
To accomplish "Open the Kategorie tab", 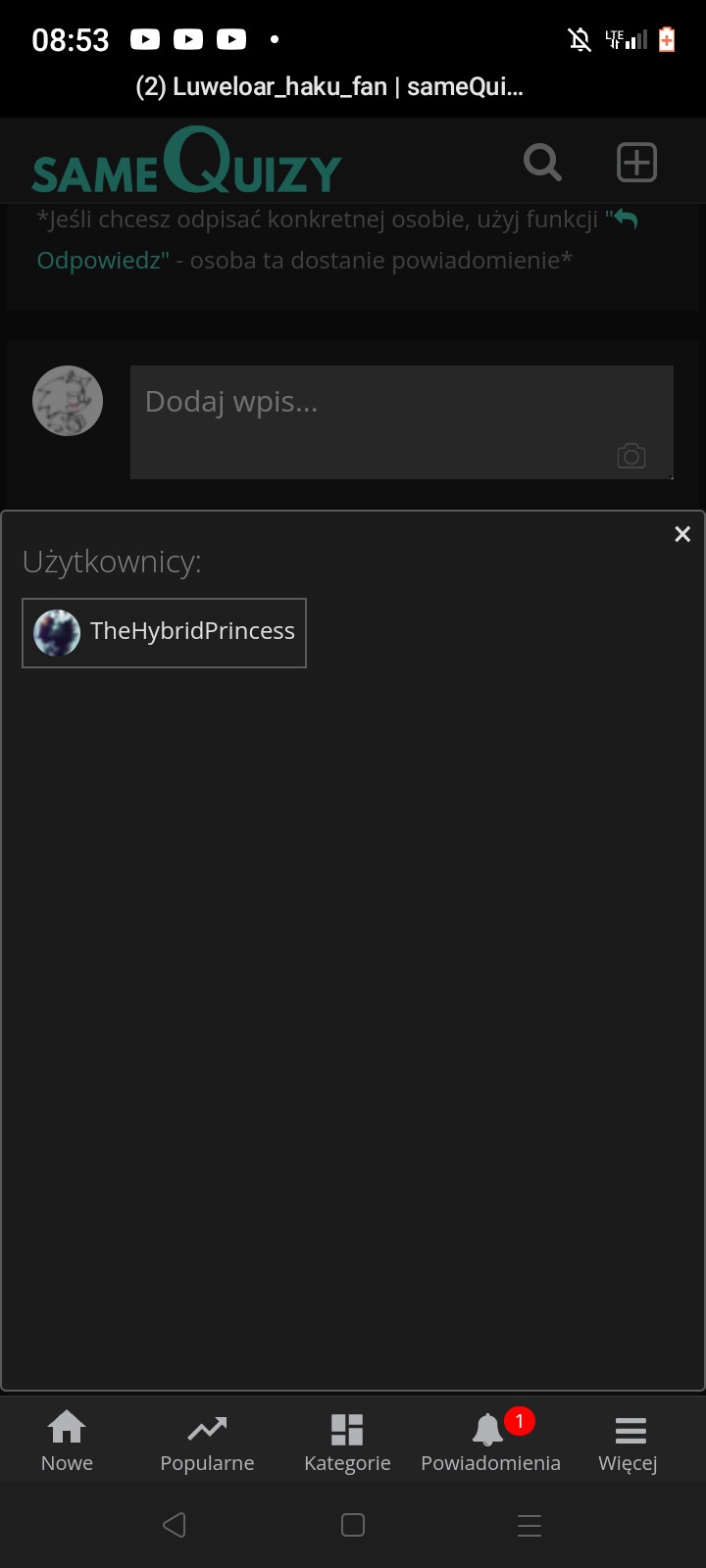I will point(347,1443).
